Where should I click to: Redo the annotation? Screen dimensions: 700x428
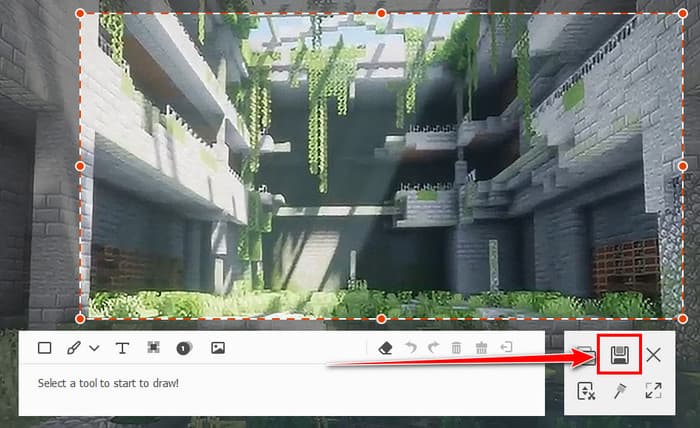pyautogui.click(x=433, y=347)
